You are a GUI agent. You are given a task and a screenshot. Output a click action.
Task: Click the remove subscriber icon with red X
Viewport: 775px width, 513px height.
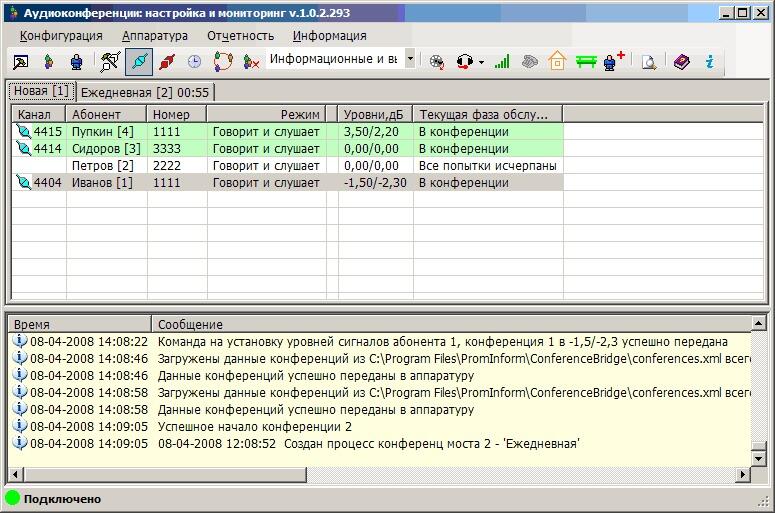[251, 62]
